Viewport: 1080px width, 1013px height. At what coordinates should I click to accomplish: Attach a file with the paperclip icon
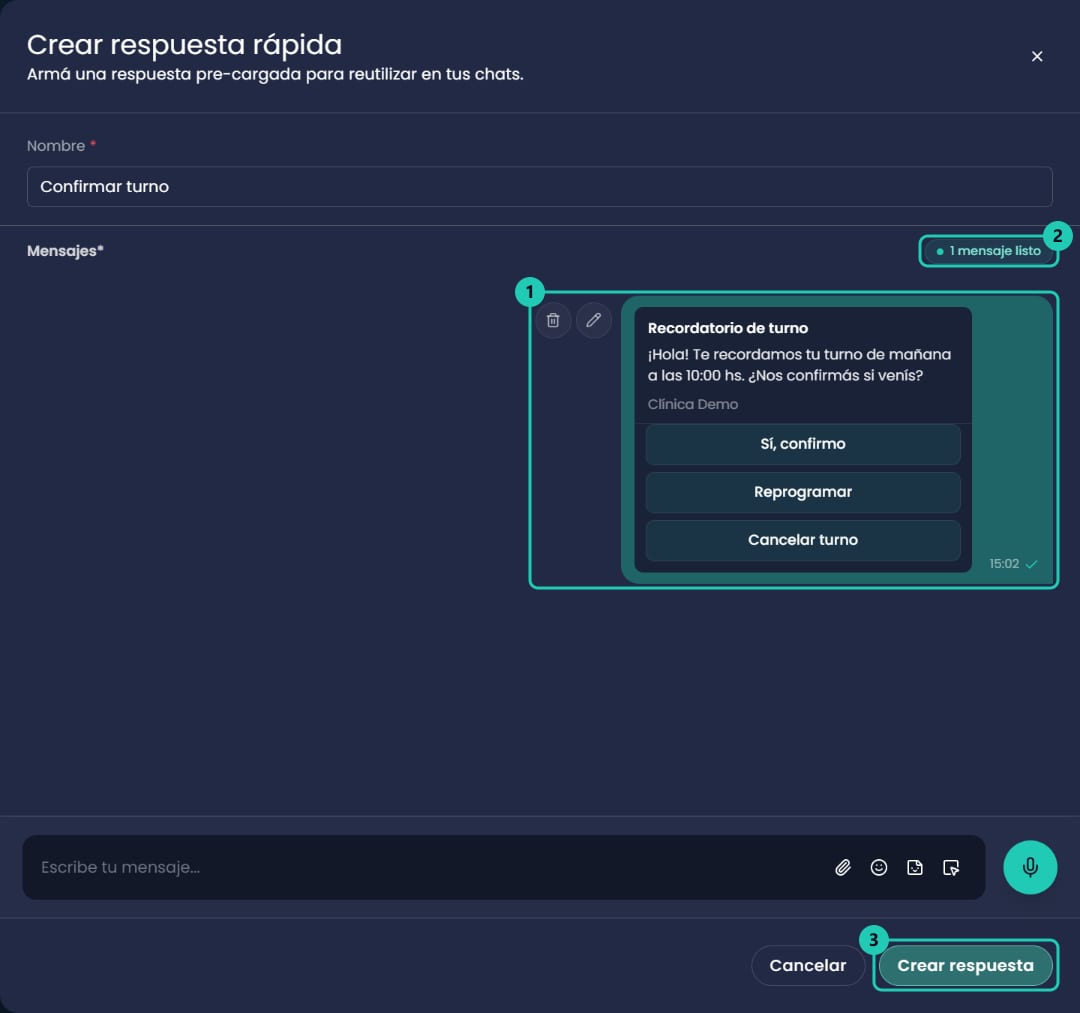click(x=843, y=868)
